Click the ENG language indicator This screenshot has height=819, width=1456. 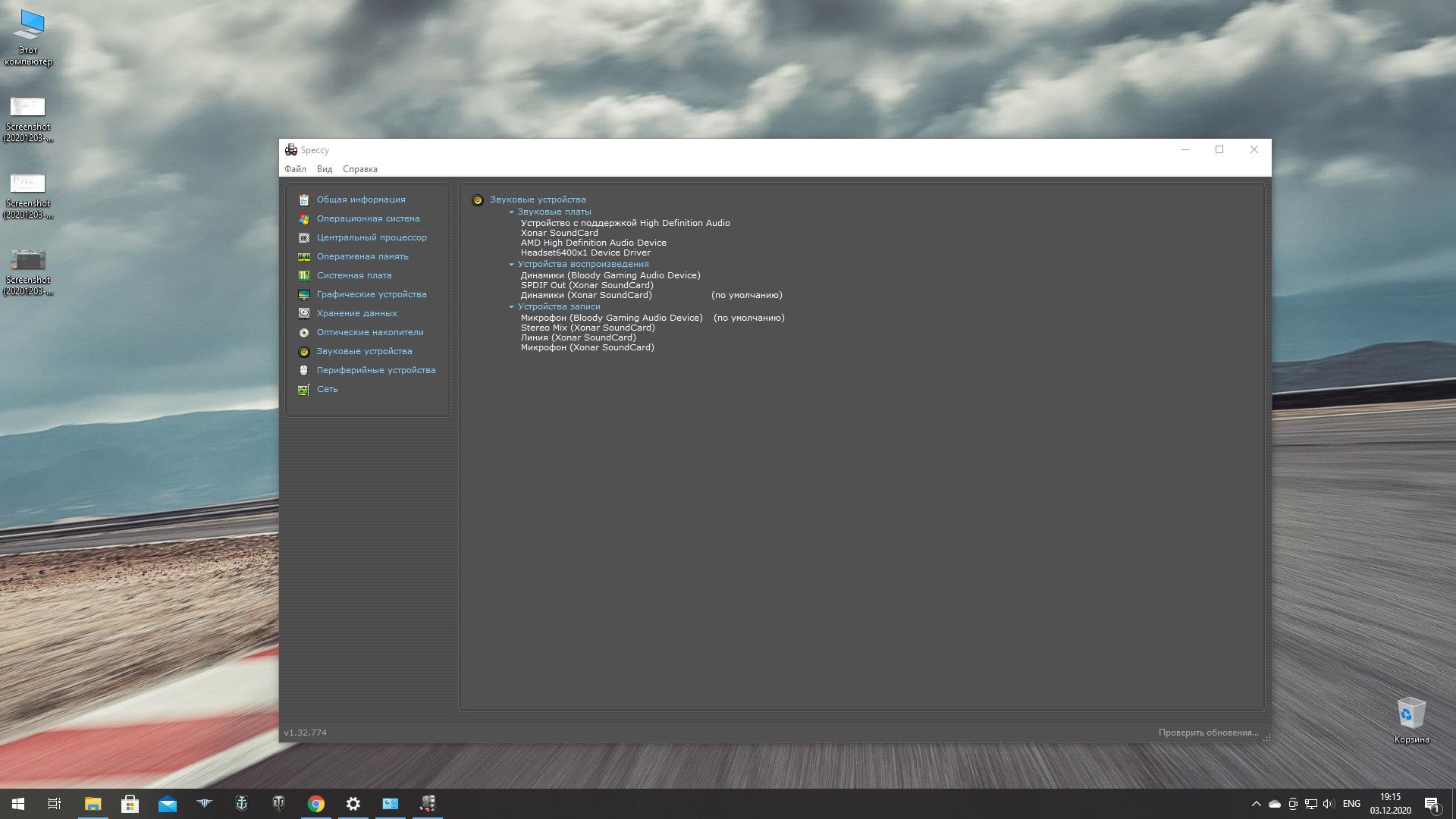point(1351,804)
